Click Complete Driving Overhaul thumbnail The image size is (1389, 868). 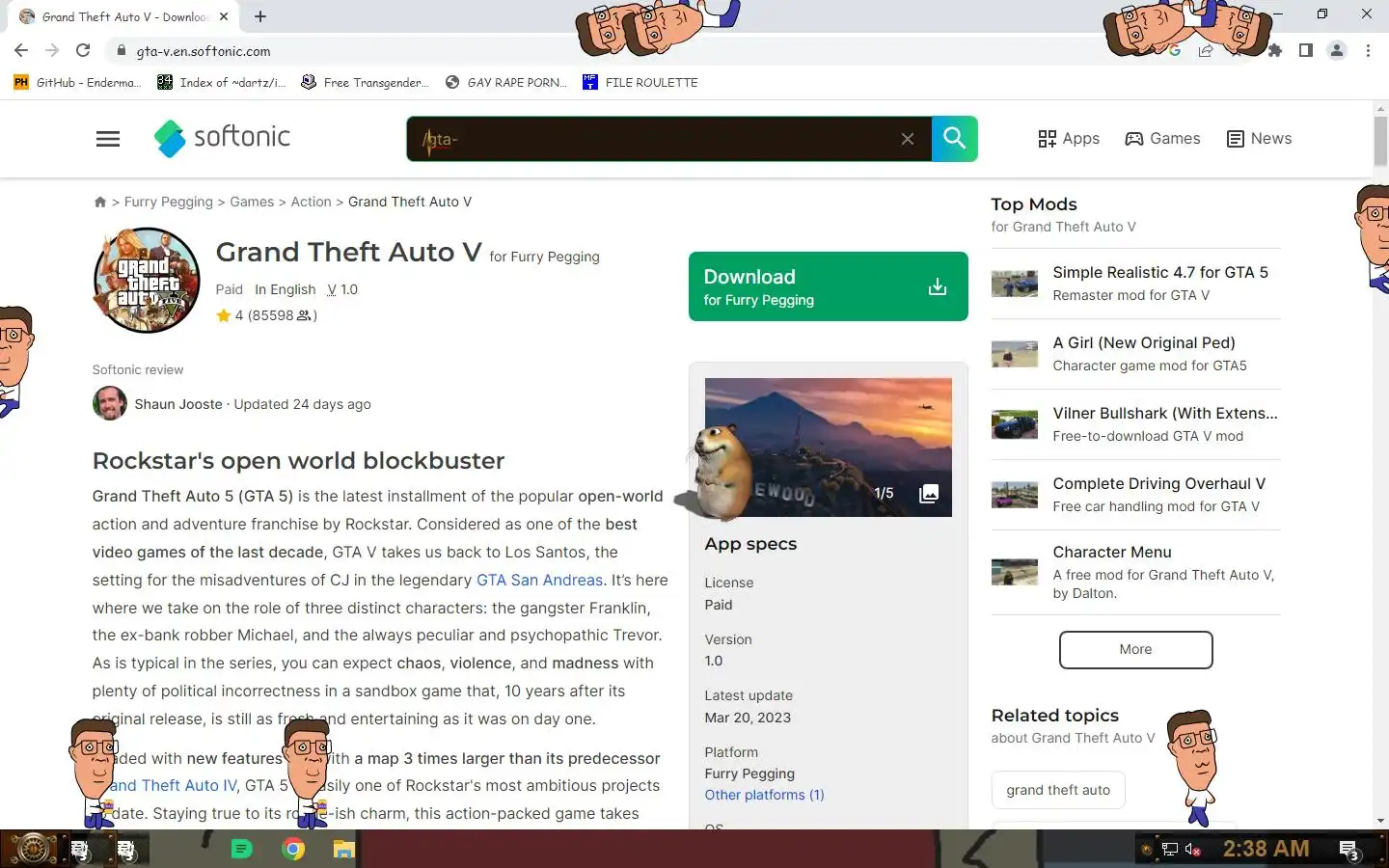tap(1015, 495)
